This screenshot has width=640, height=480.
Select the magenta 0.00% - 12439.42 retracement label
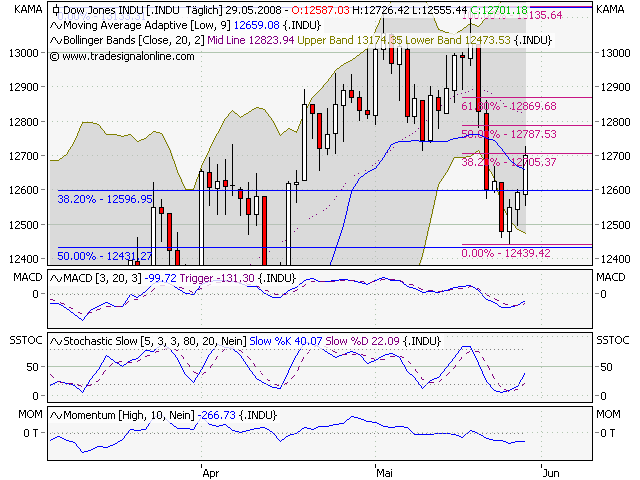point(506,253)
